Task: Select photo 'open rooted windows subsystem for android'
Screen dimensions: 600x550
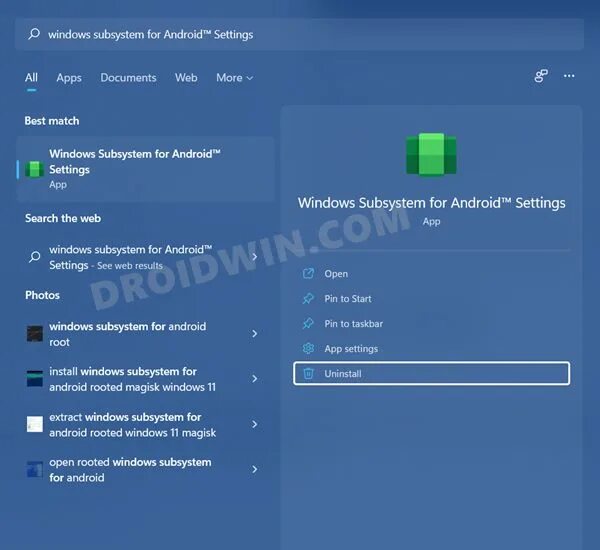Action: tap(145, 470)
